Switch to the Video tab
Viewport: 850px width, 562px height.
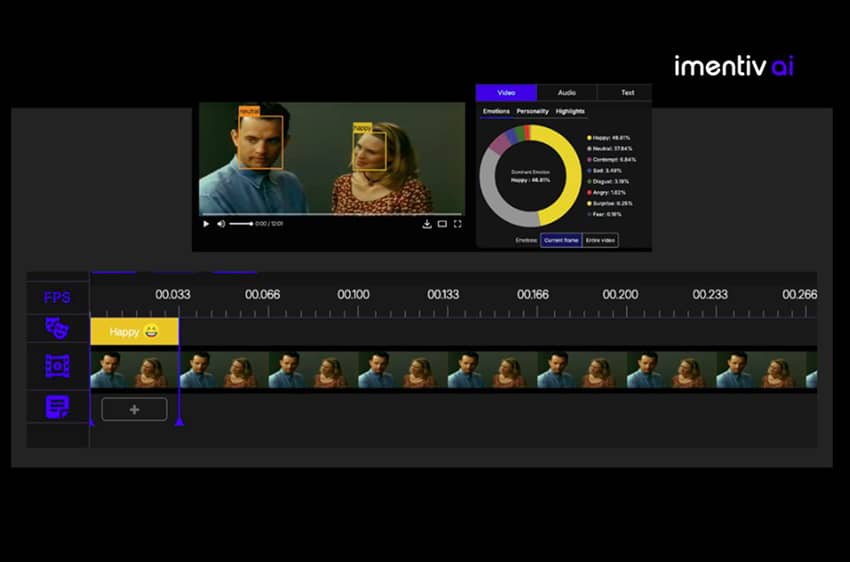(x=506, y=93)
